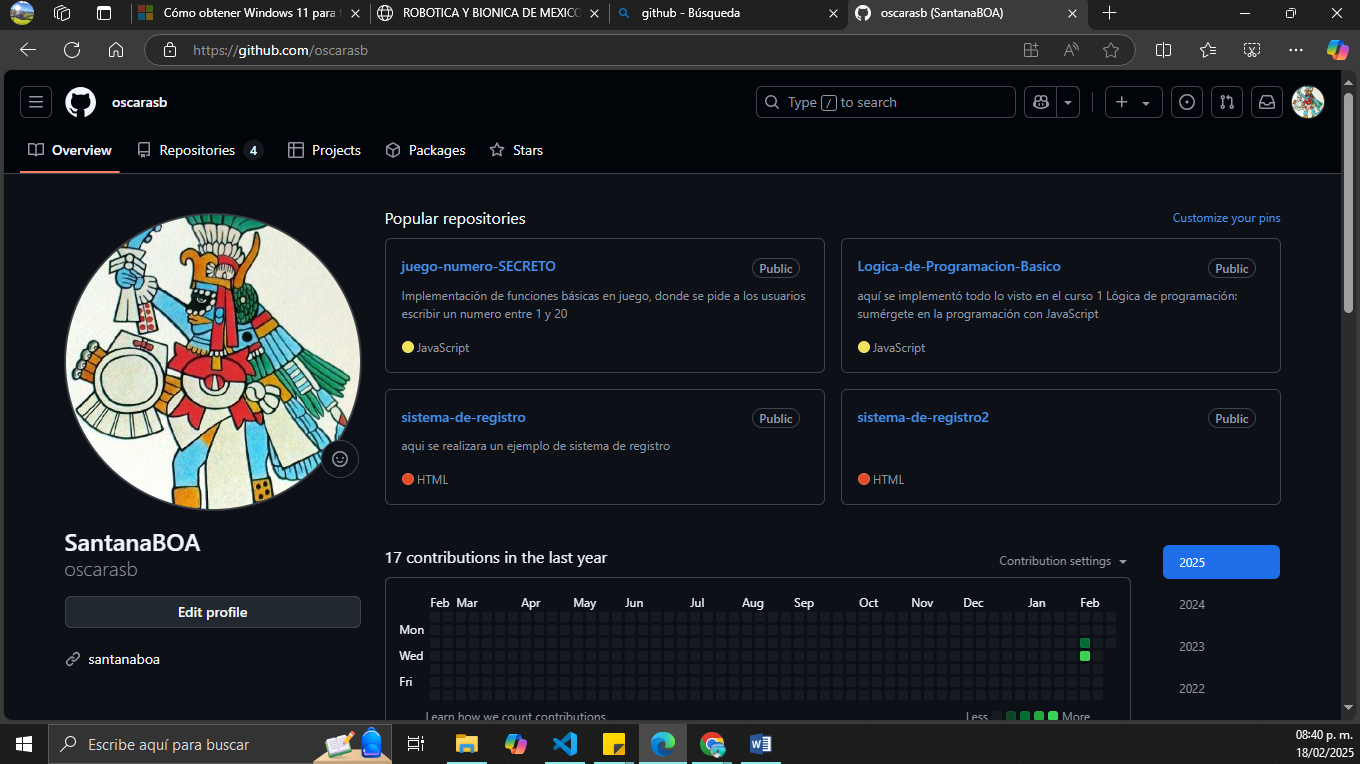The height and width of the screenshot is (764, 1360).
Task: Switch to 'Cómo obtener Windows 11' tab
Action: 248,13
